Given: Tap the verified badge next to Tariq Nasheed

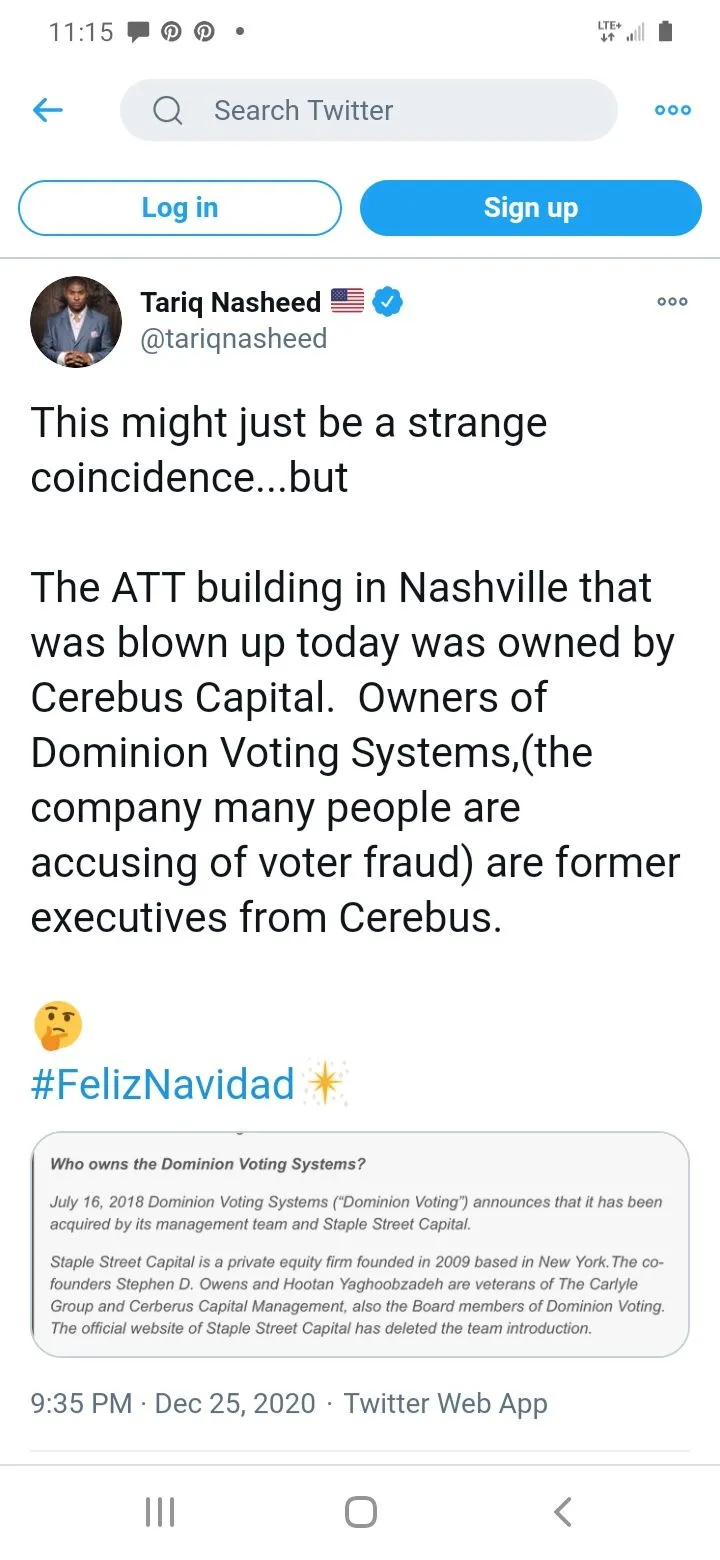Looking at the screenshot, I should [387, 301].
